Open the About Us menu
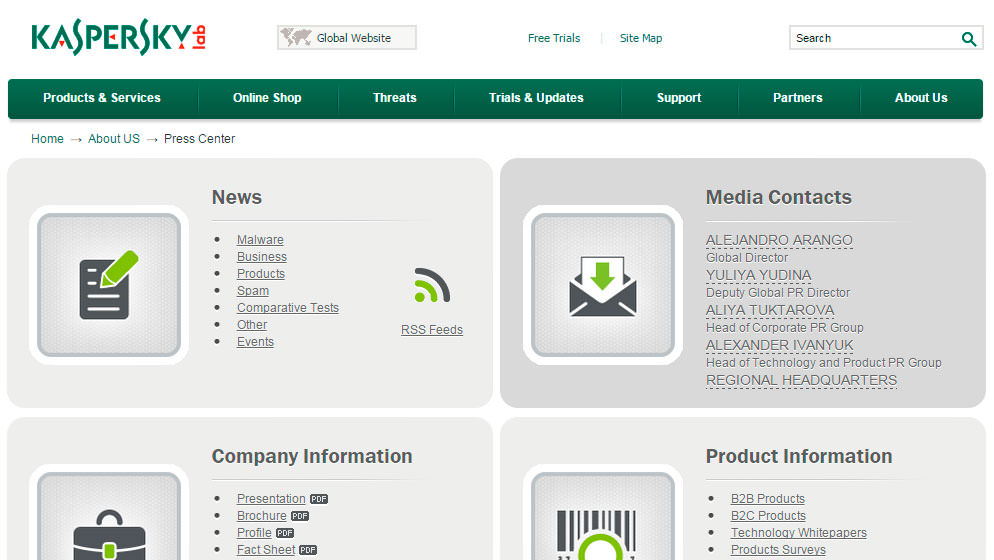 coord(921,98)
